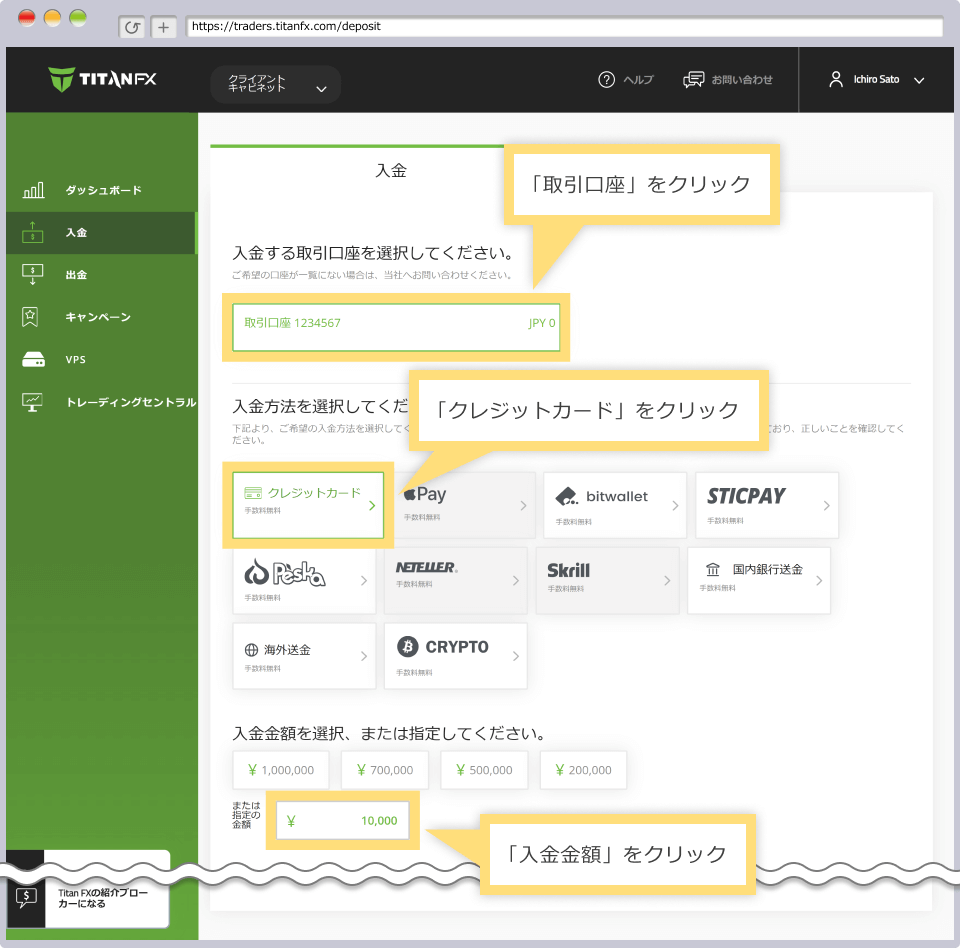This screenshot has height=948, width=960.
Task: Pick the ¥ 500,000 preset amount
Action: click(x=484, y=770)
